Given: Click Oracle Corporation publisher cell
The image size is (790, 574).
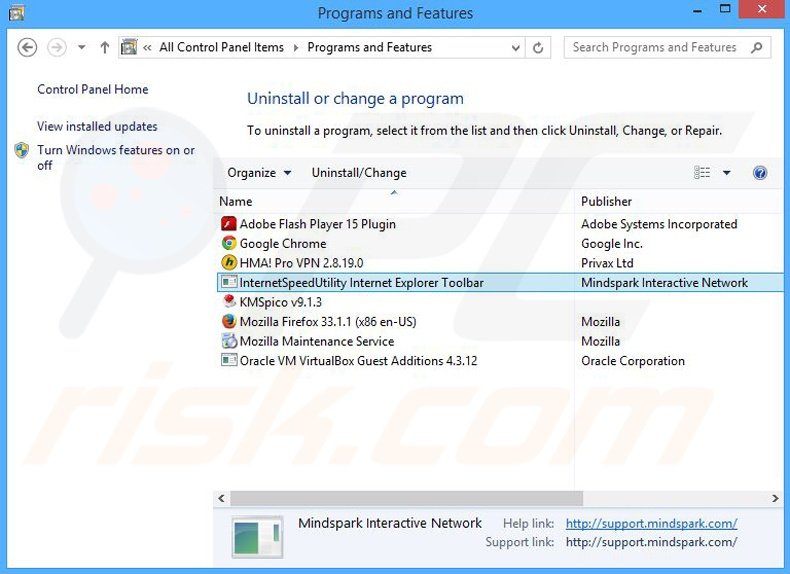Looking at the screenshot, I should click(x=633, y=361).
